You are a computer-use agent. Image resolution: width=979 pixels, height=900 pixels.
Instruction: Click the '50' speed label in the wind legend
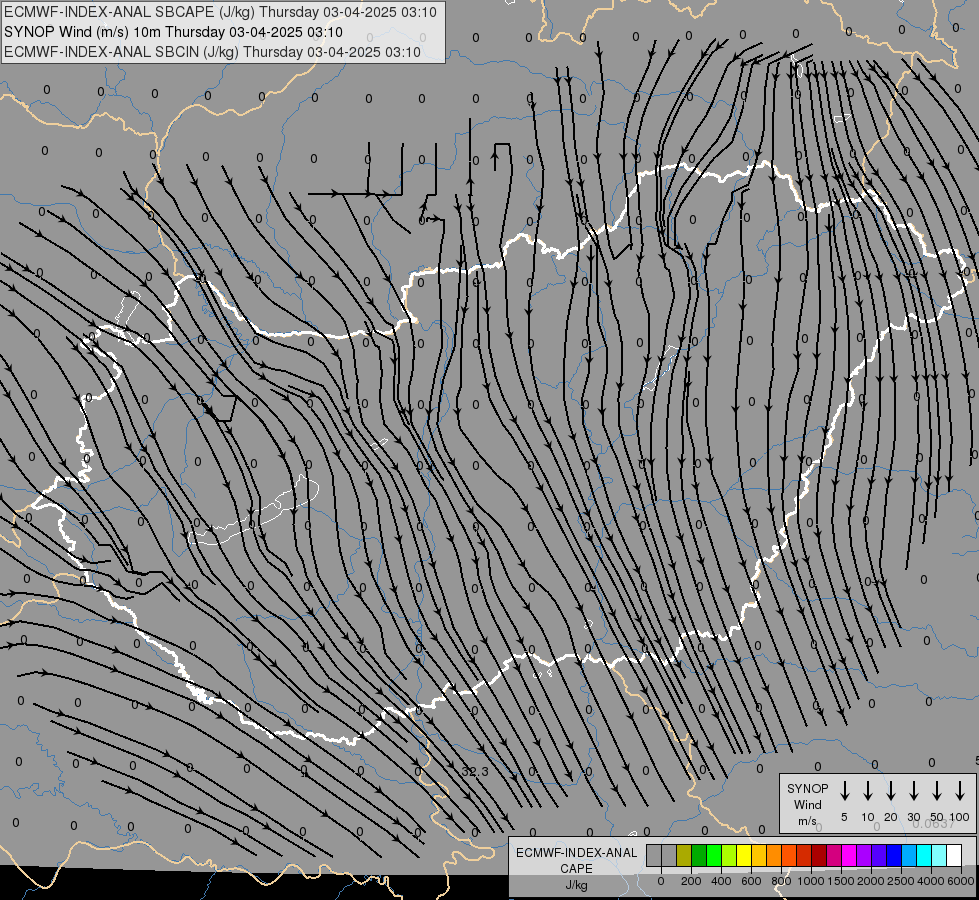click(x=937, y=817)
